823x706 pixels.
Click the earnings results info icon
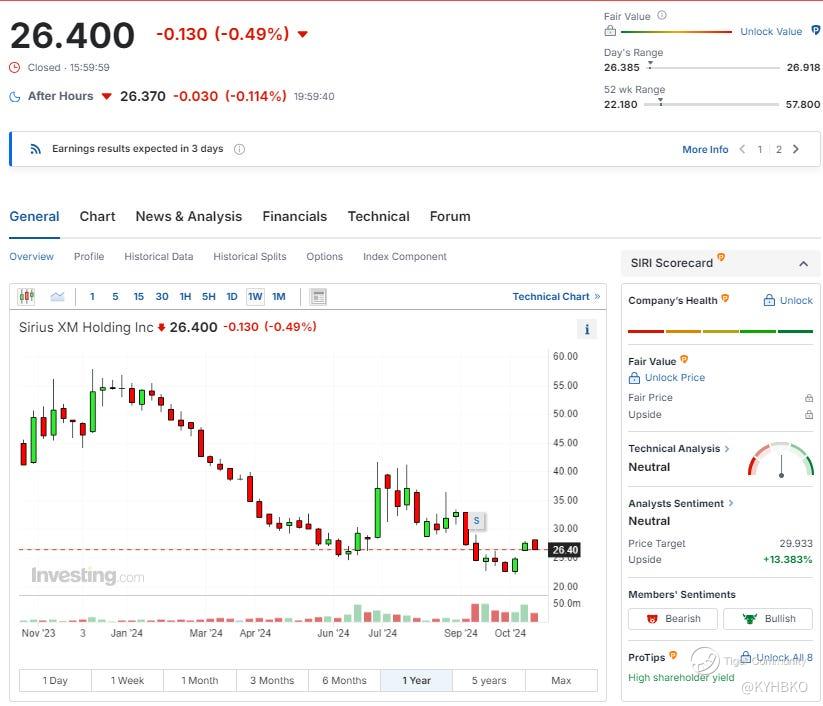point(239,149)
